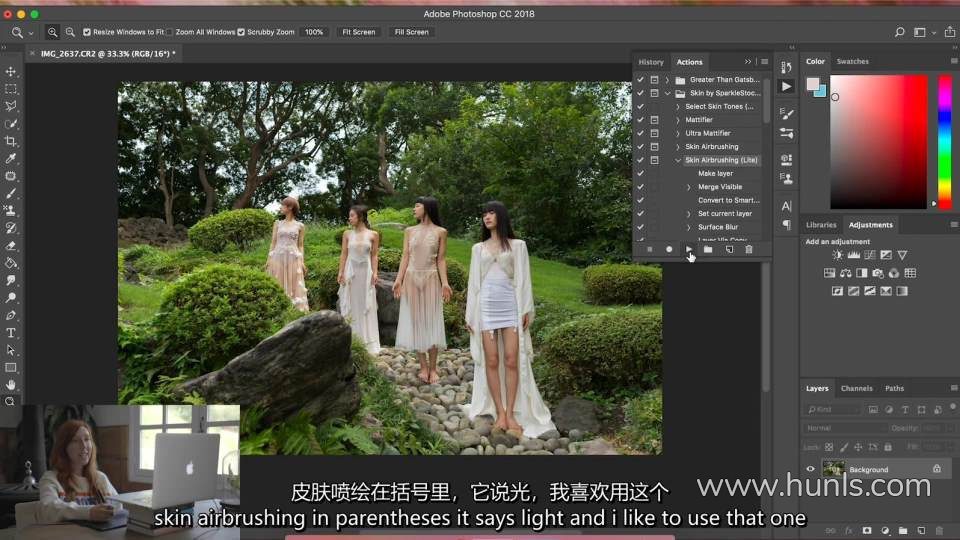Expand the Mattifier action
The height and width of the screenshot is (540, 960).
678,120
